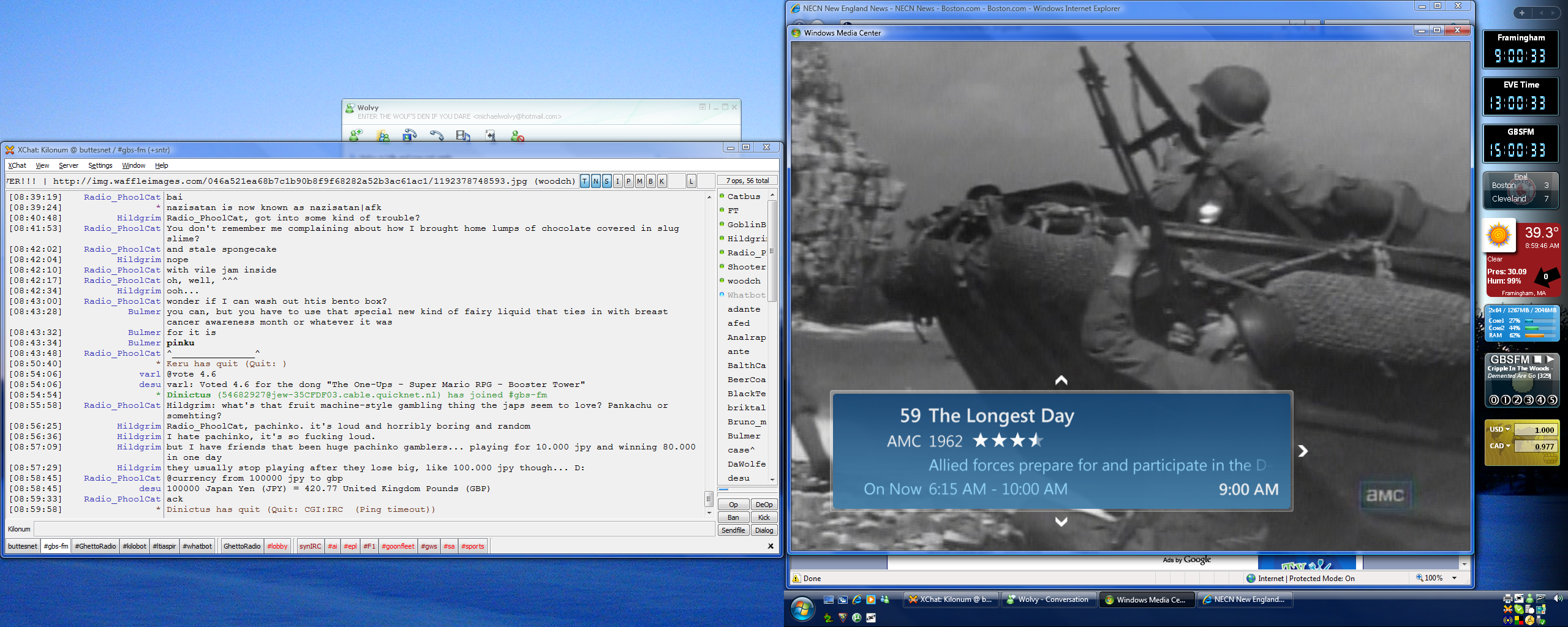Select user woodch in XChat user list
Image resolution: width=1568 pixels, height=627 pixels.
744,281
